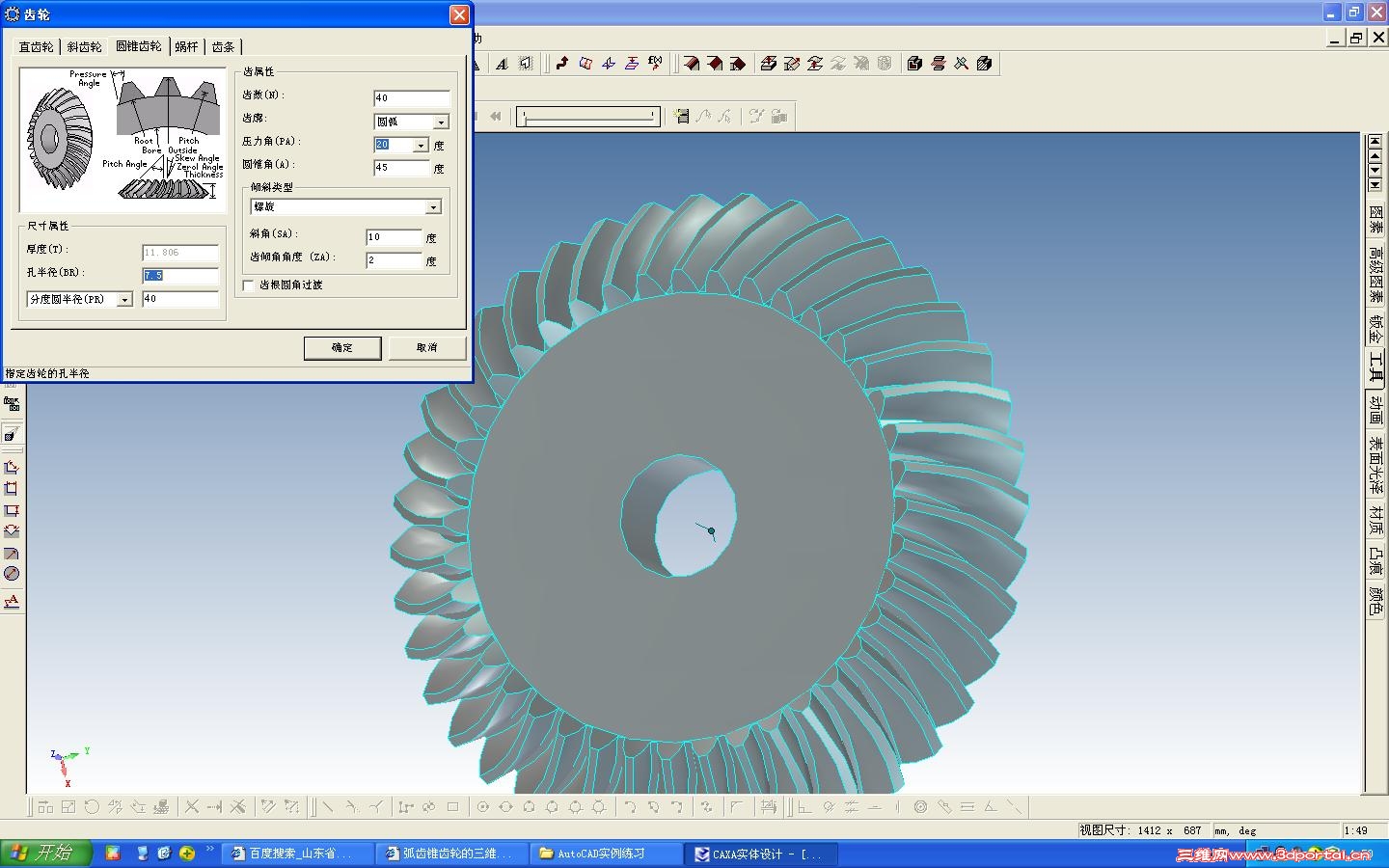Click the 取消 button
The height and width of the screenshot is (868, 1389).
(427, 347)
